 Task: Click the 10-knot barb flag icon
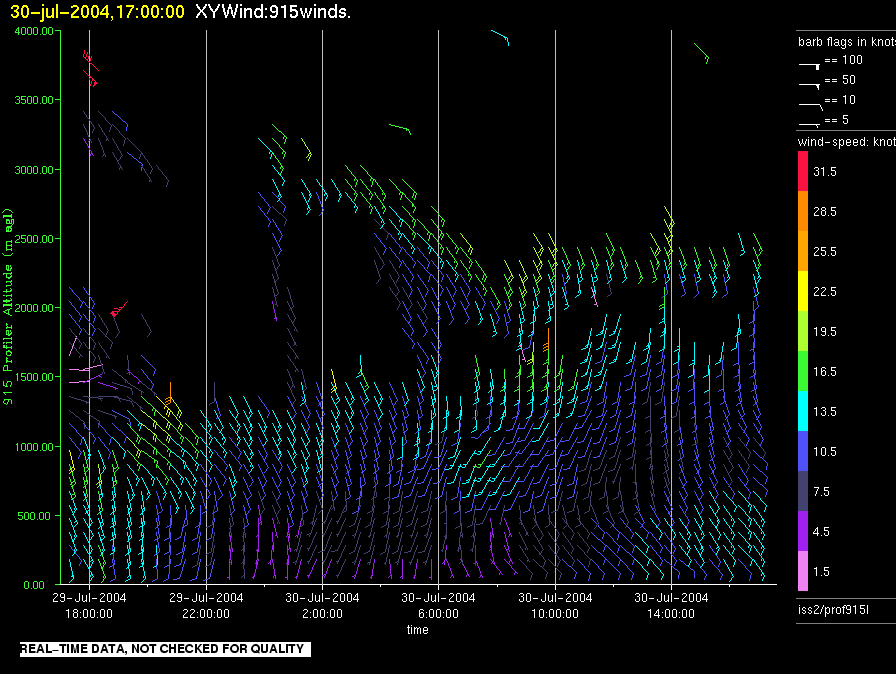point(811,106)
